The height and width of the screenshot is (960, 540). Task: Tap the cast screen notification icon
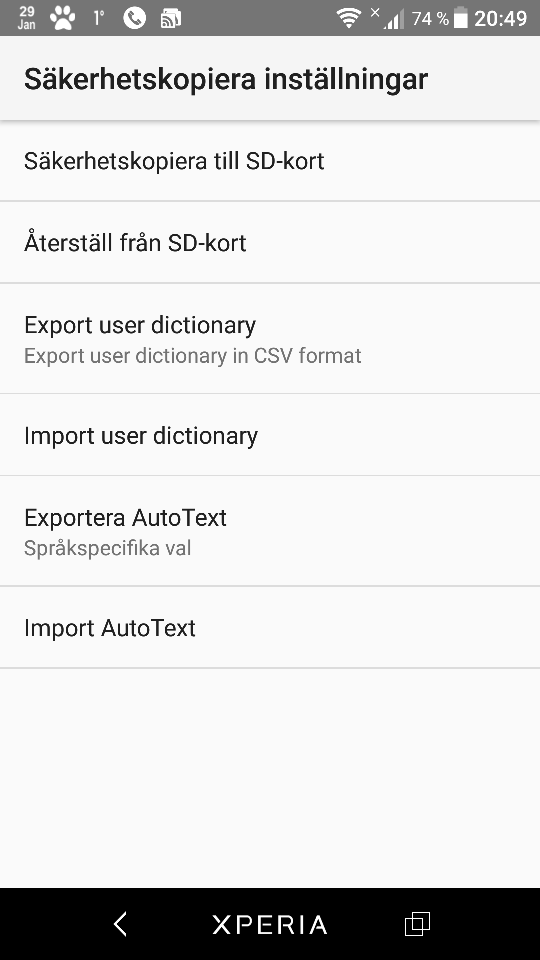[171, 19]
